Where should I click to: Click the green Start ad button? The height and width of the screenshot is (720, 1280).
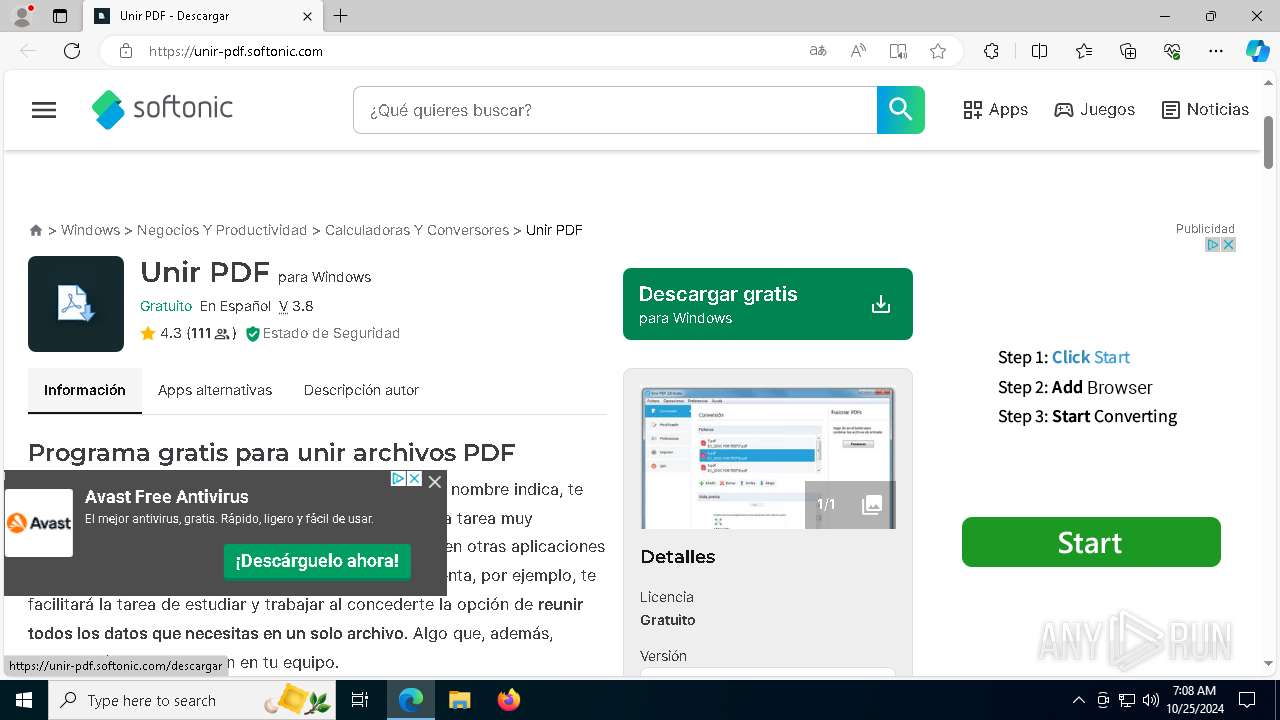pyautogui.click(x=1091, y=542)
